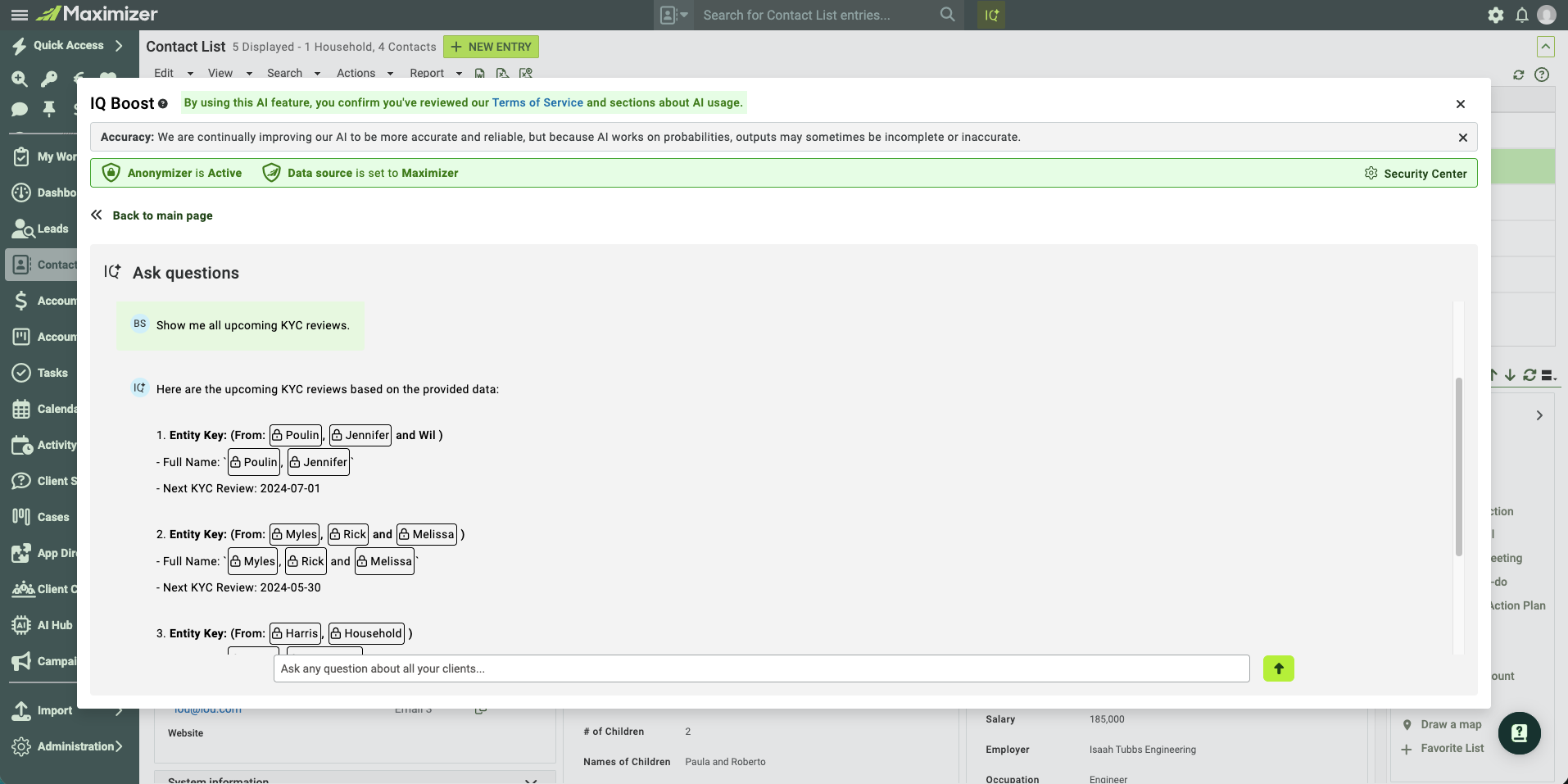
Task: Open the help chat widget
Action: tap(1519, 733)
